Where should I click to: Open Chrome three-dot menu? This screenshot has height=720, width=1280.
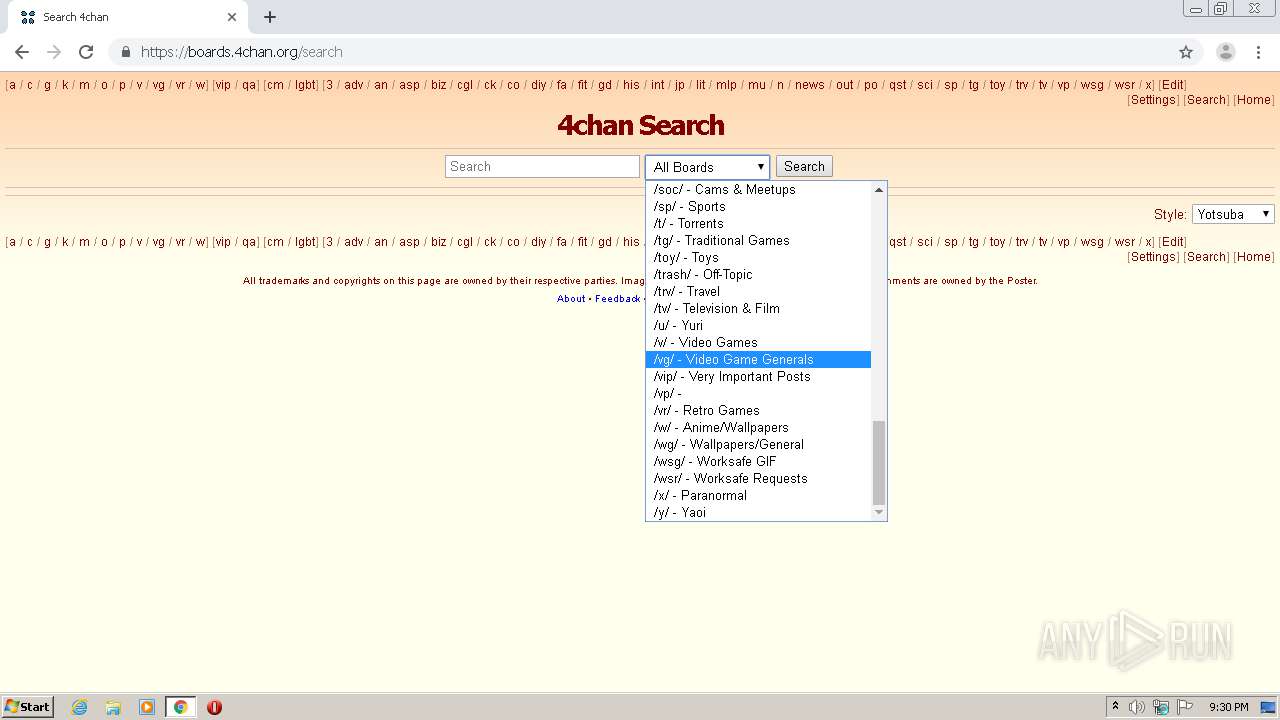pos(1258,52)
